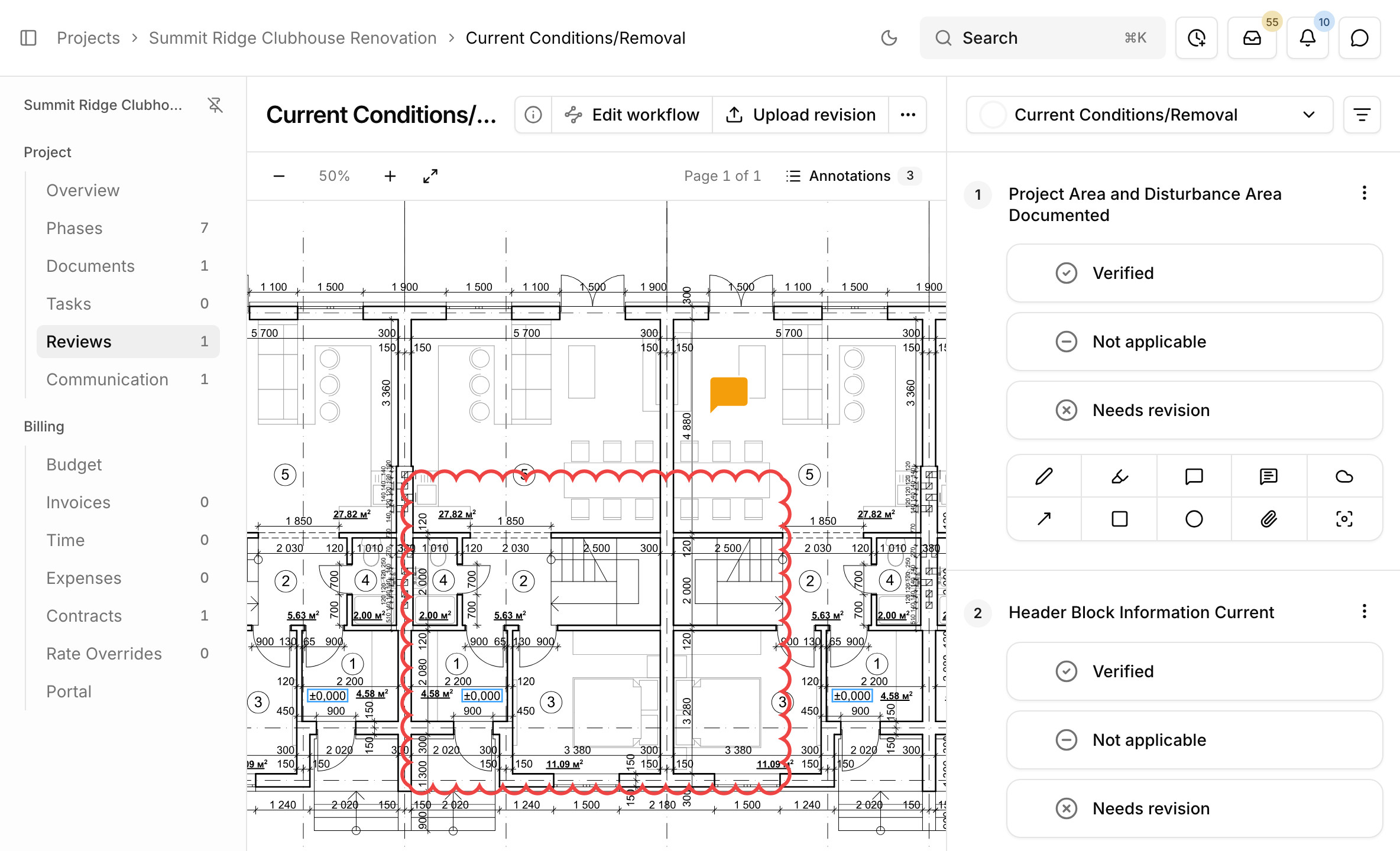Open Communication section

point(128,379)
